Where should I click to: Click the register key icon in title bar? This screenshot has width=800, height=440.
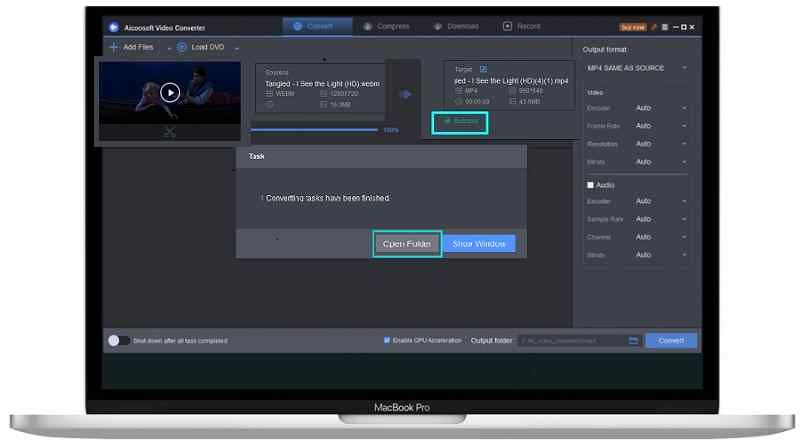coord(654,27)
